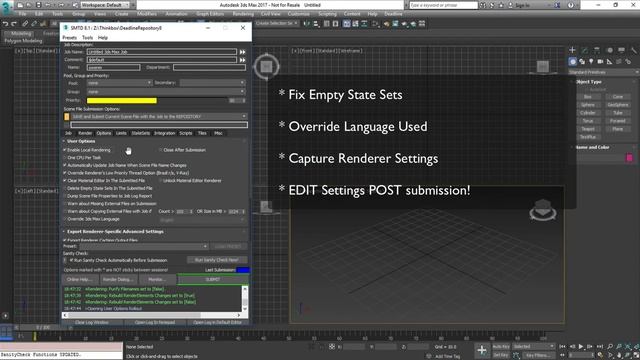Go to the end frame
The height and width of the screenshot is (360, 640).
point(600,347)
